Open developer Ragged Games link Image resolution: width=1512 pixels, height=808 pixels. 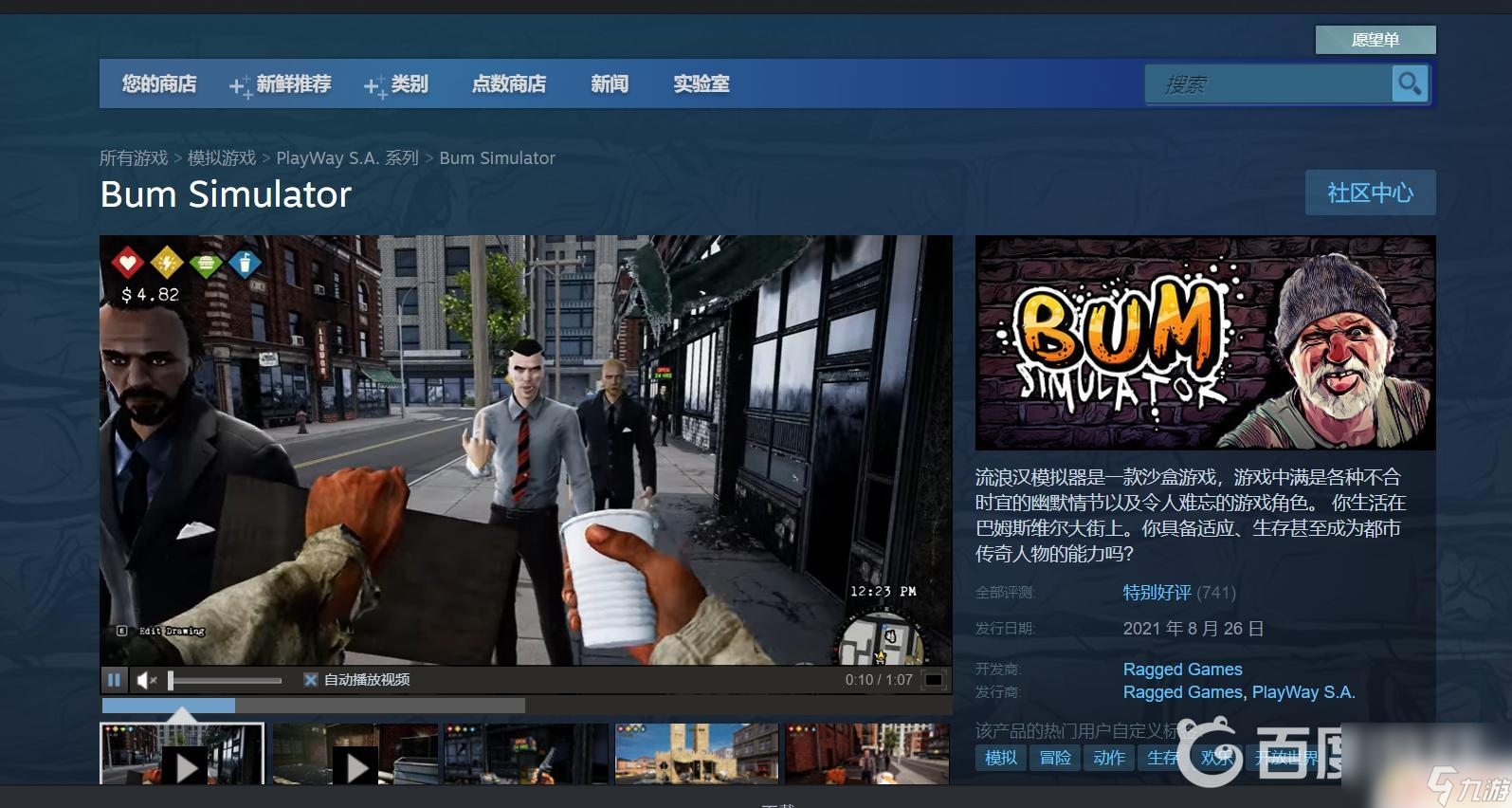point(1182,670)
